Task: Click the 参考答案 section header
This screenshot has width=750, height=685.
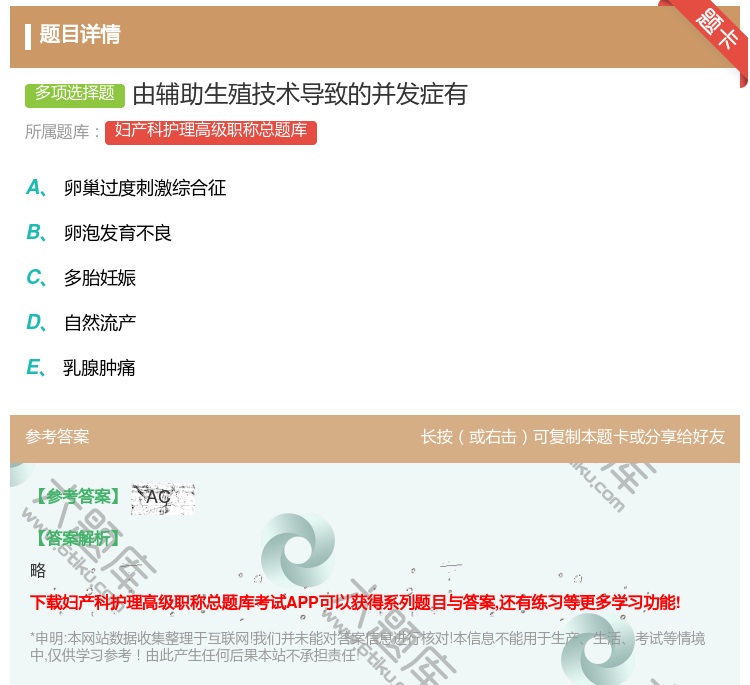Action: pos(57,437)
